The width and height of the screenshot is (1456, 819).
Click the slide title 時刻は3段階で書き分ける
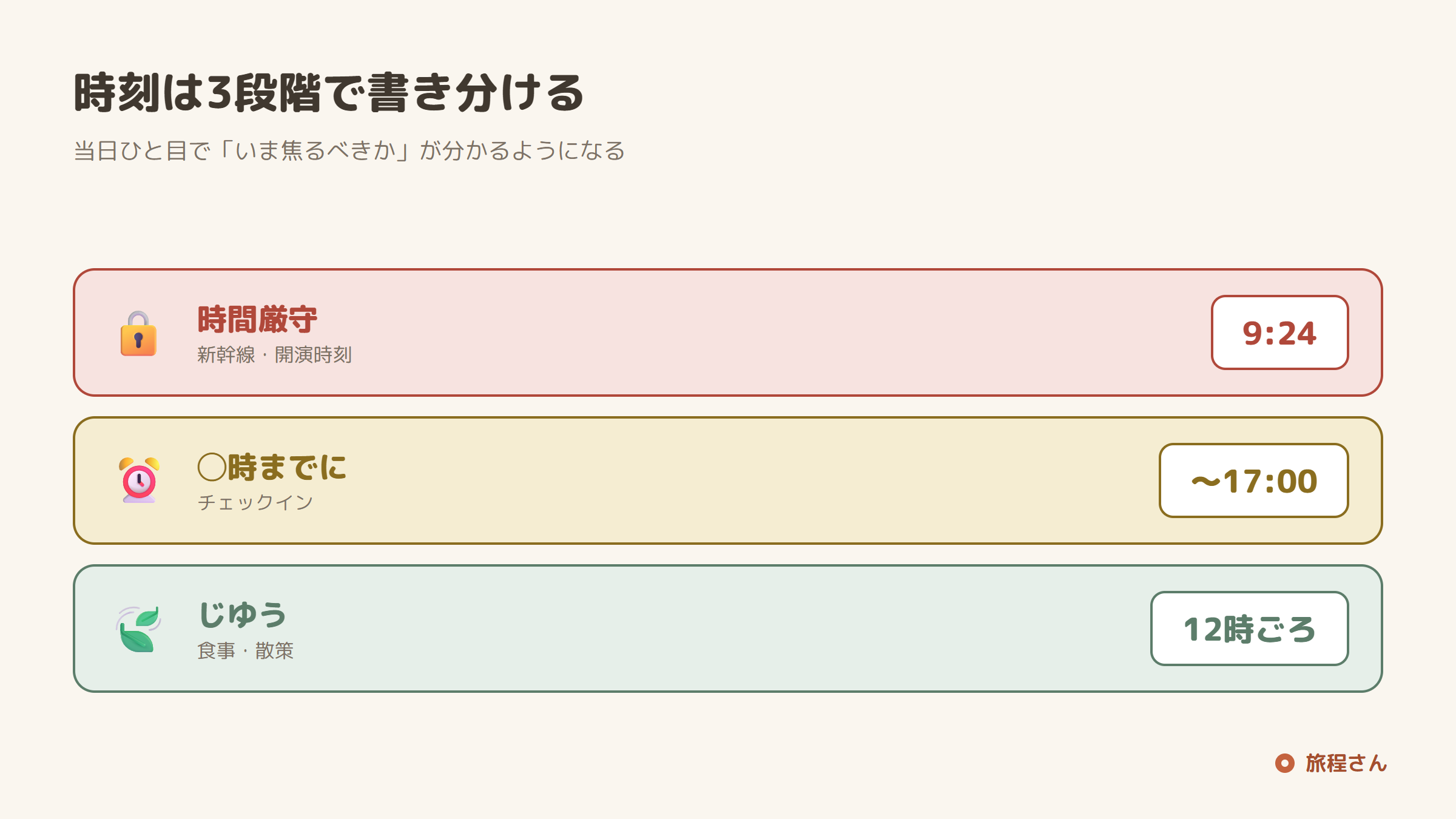tap(328, 93)
